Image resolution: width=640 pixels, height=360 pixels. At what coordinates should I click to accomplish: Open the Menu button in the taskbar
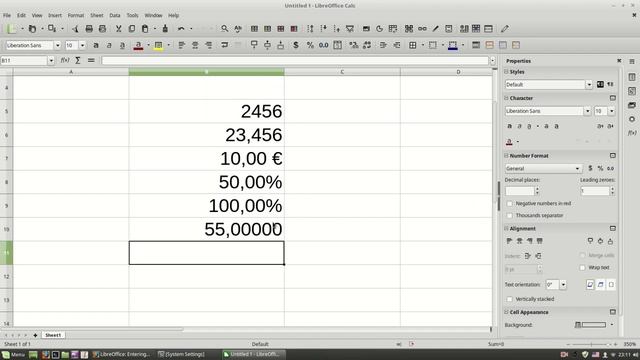coord(13,354)
